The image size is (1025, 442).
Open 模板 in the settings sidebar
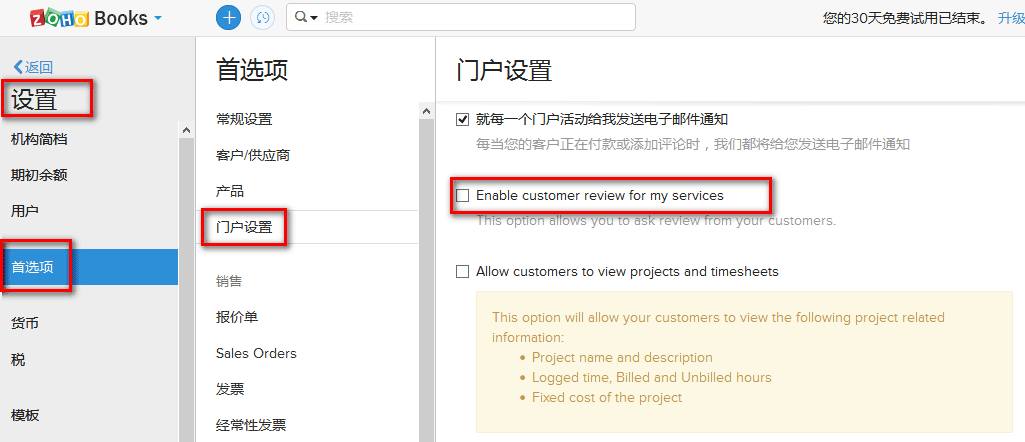click(x=25, y=415)
